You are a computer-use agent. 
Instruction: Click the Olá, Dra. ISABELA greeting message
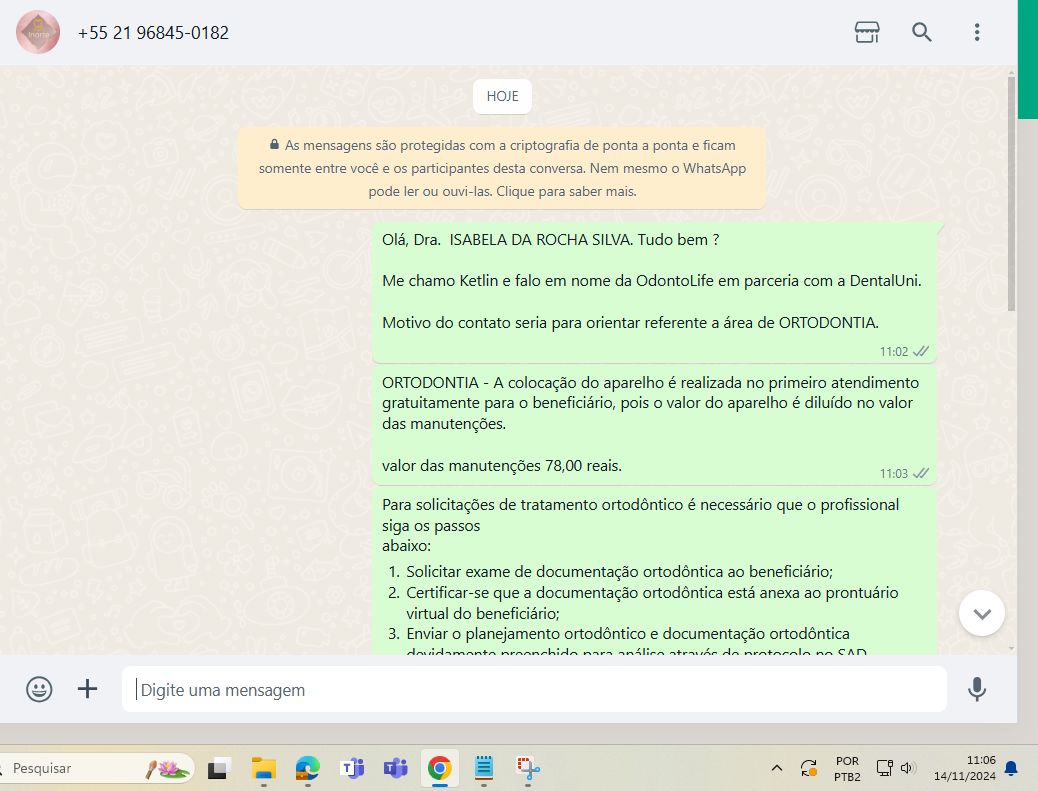coord(654,293)
